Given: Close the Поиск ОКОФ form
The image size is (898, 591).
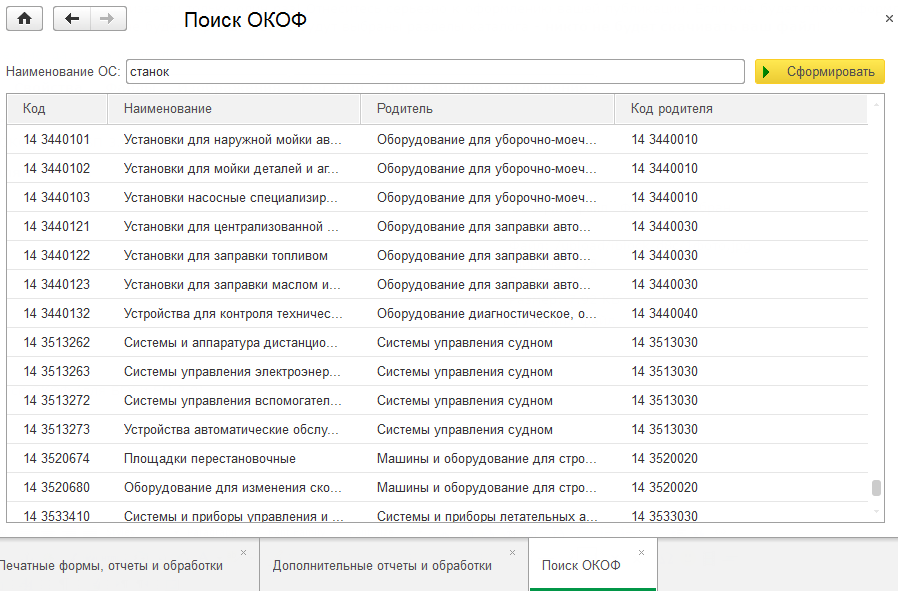Looking at the screenshot, I should click(889, 19).
